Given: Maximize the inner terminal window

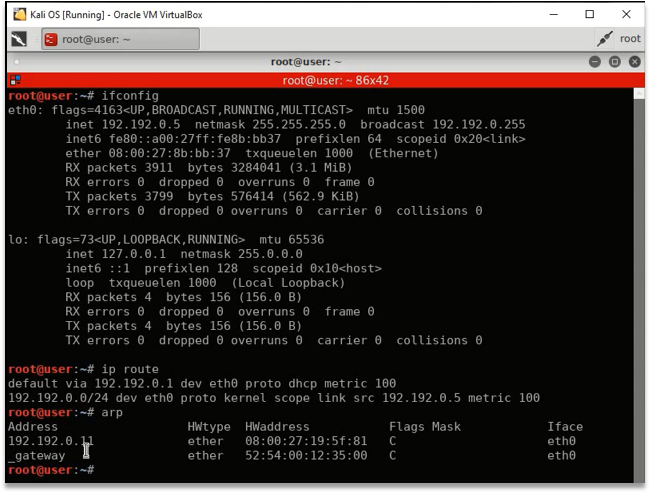Looking at the screenshot, I should click(614, 62).
